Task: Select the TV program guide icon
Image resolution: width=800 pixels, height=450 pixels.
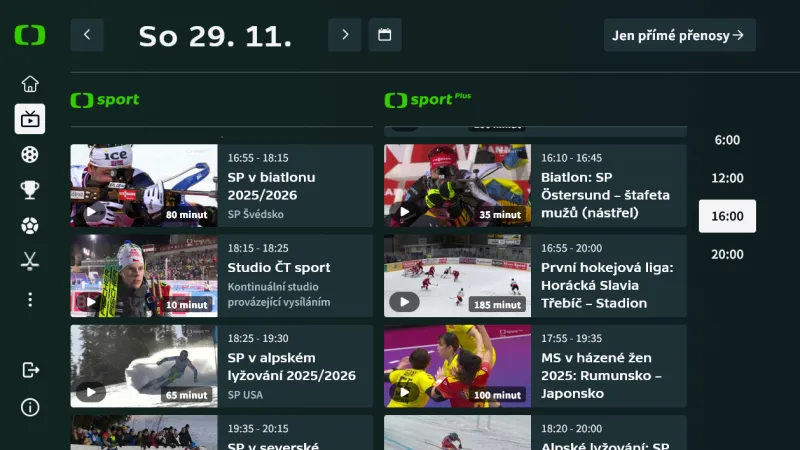Action: (30, 119)
